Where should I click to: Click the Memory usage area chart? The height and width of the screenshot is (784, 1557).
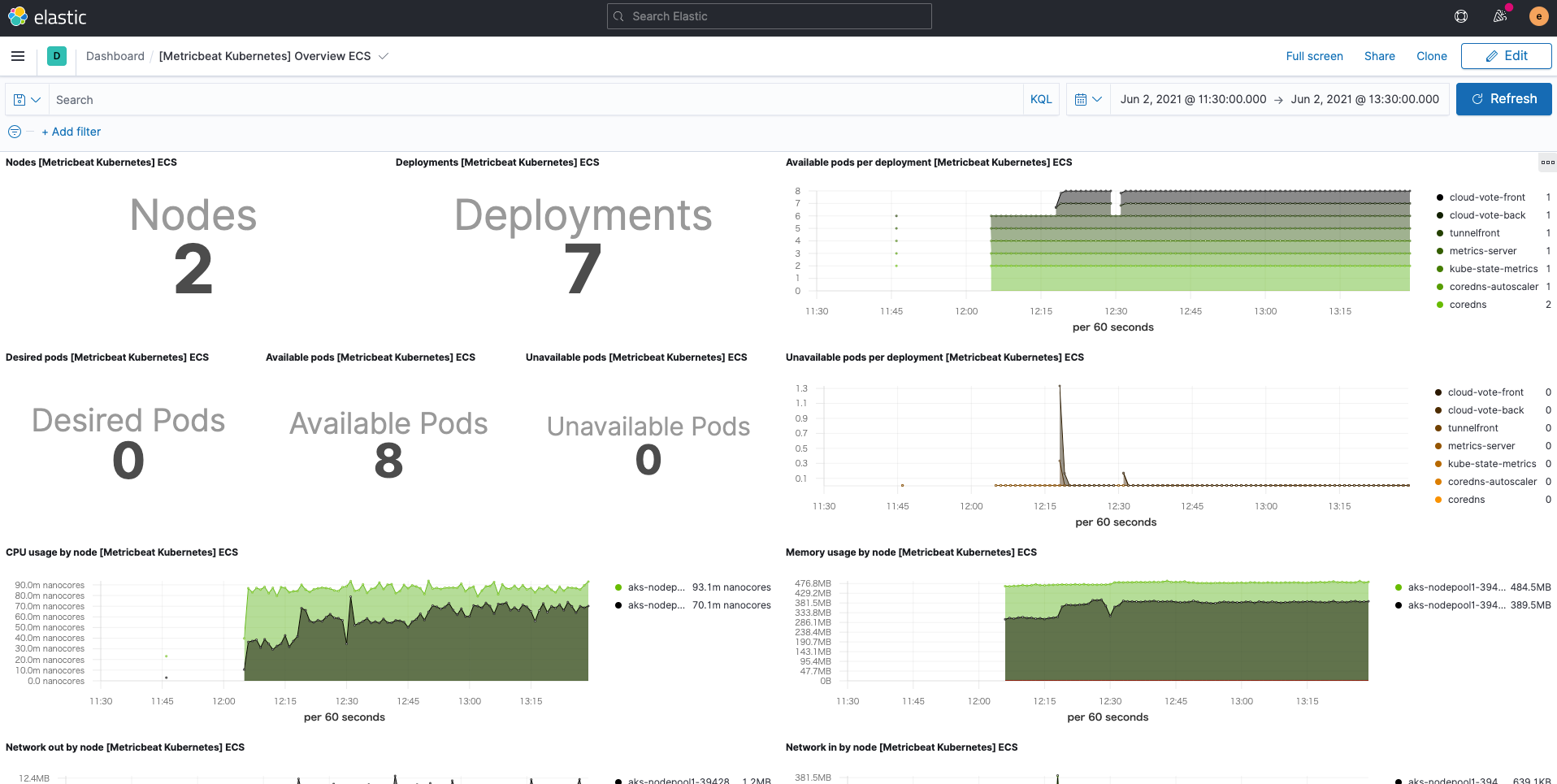pyautogui.click(x=1104, y=630)
